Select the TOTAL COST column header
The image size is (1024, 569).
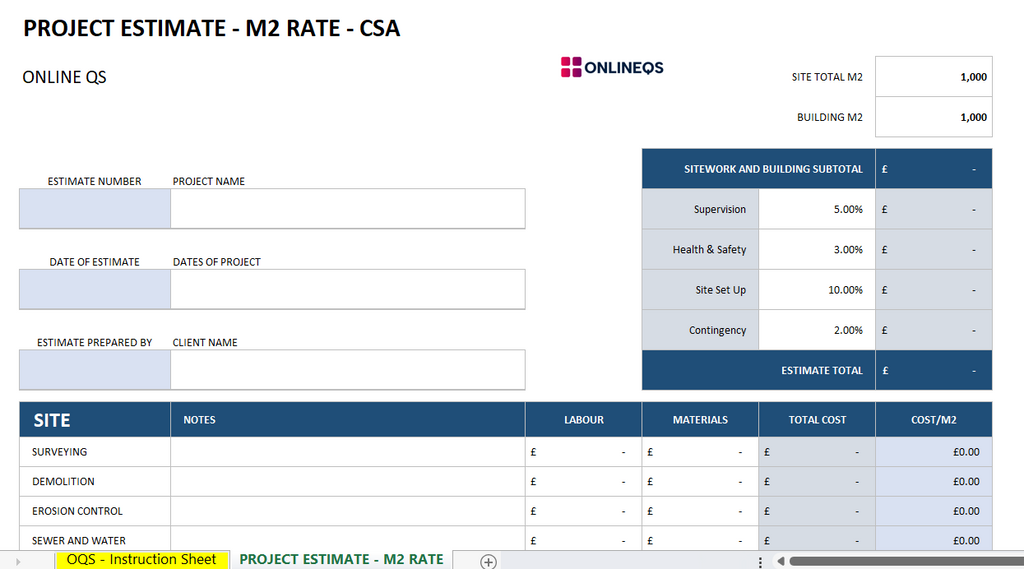click(x=817, y=420)
